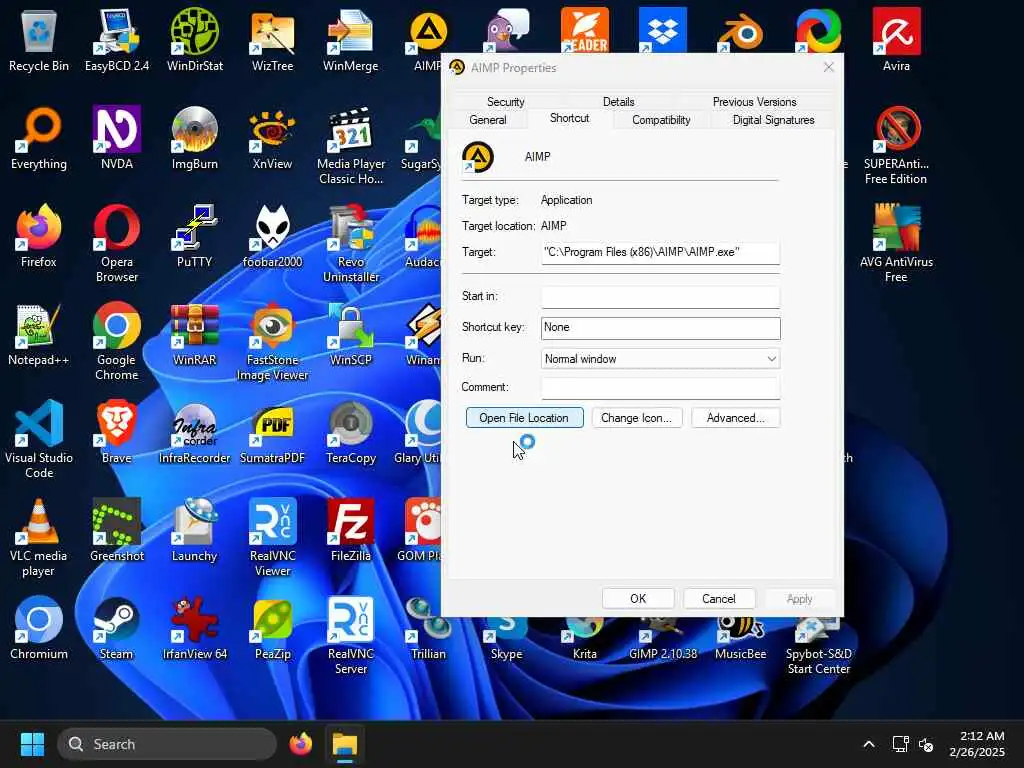Select the WinMerge desktop icon
The width and height of the screenshot is (1024, 768).
[x=351, y=40]
